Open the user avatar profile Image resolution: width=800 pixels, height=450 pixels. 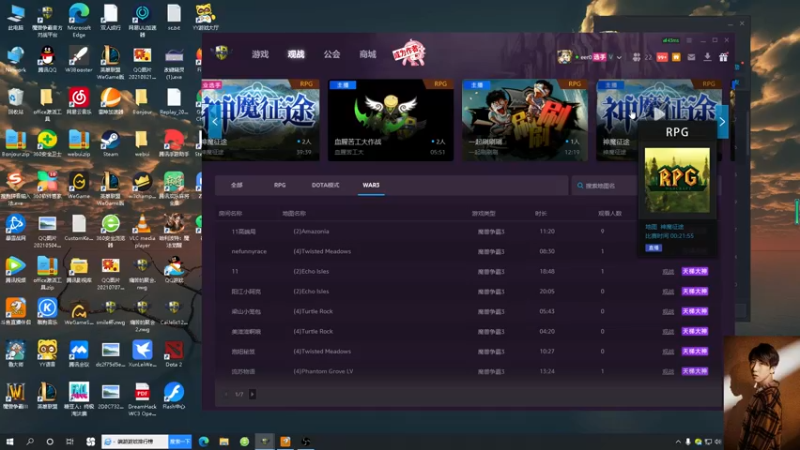[x=564, y=57]
